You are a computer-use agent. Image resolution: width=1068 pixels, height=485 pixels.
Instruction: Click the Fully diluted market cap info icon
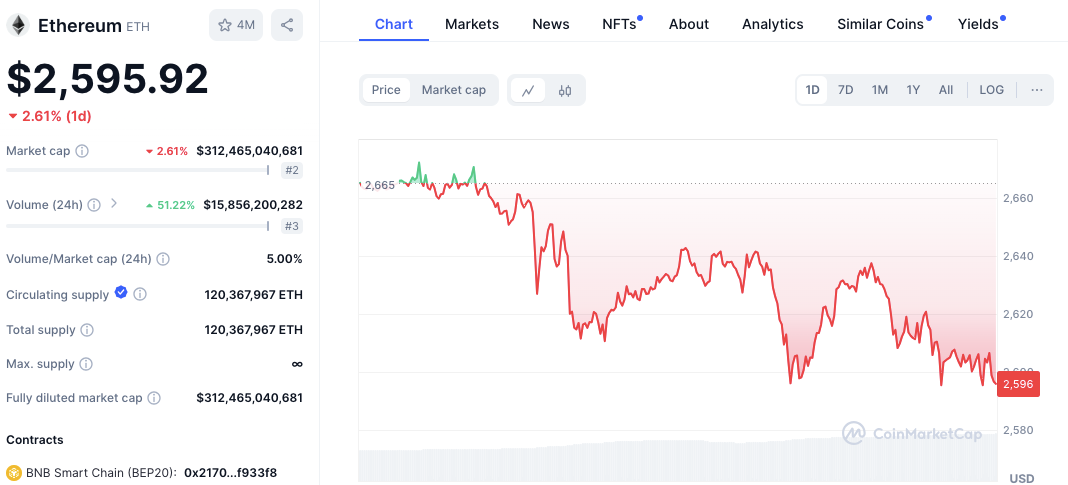tap(155, 398)
